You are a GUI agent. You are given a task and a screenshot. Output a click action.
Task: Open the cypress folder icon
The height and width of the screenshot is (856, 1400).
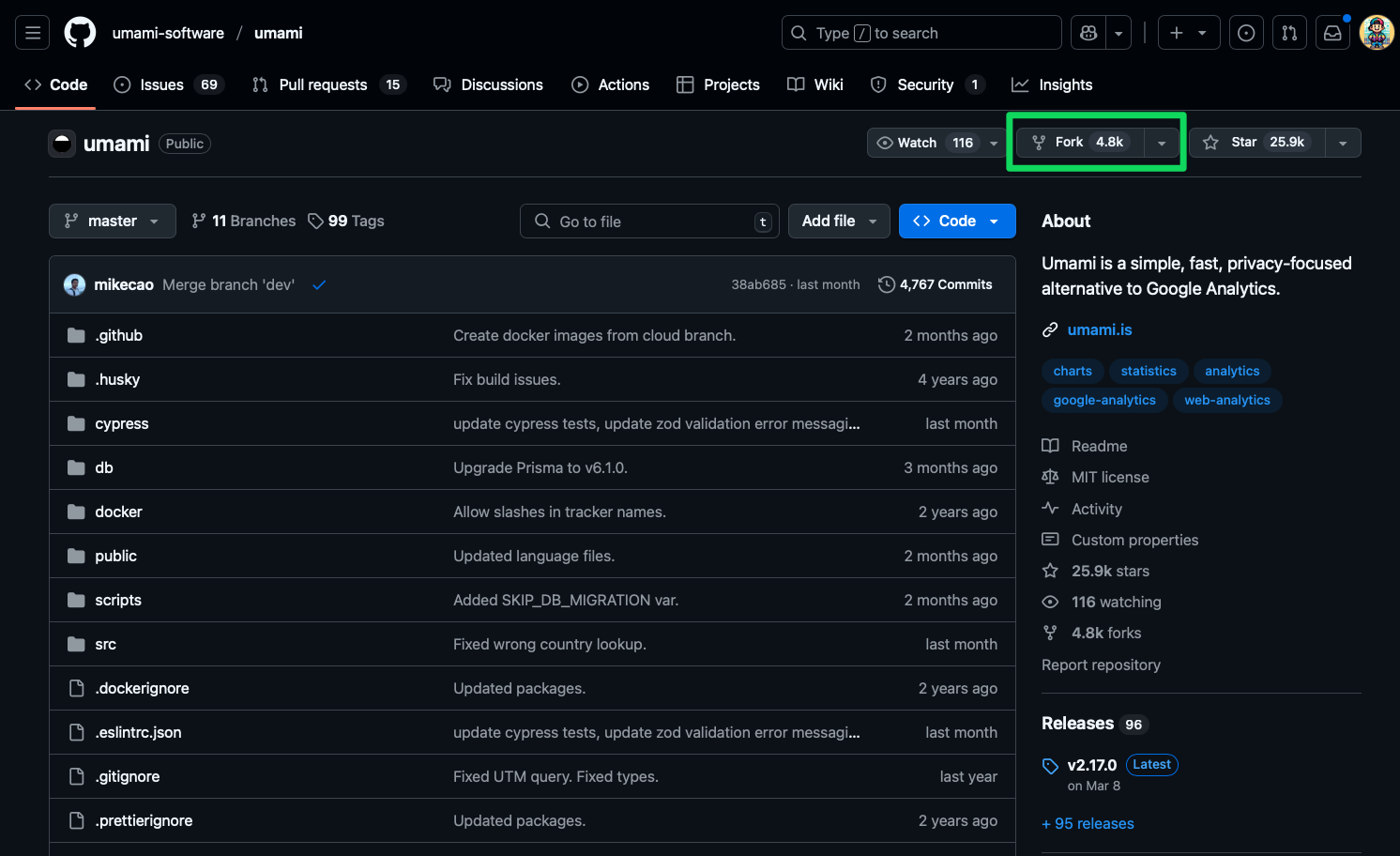coord(76,423)
